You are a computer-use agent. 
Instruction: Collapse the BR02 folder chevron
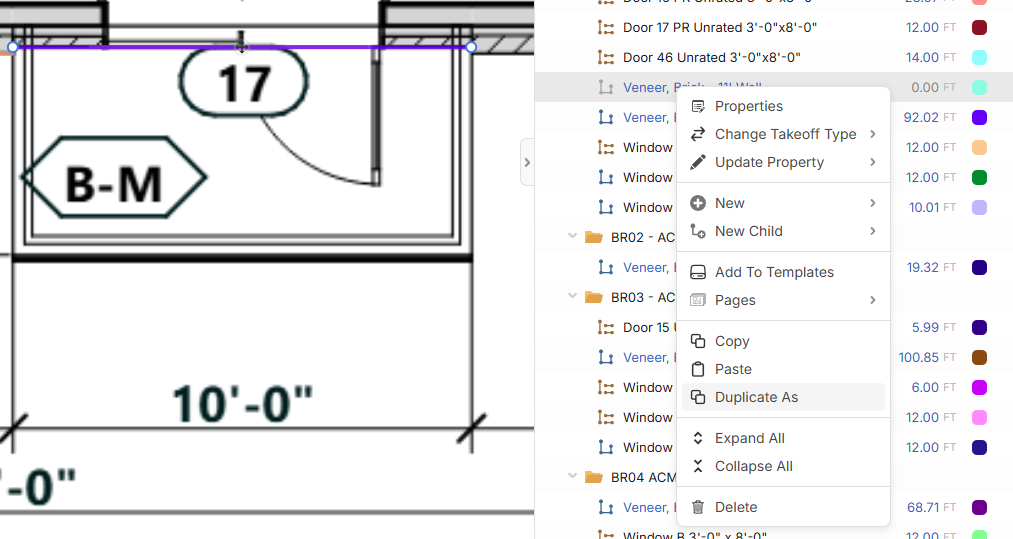click(572, 237)
